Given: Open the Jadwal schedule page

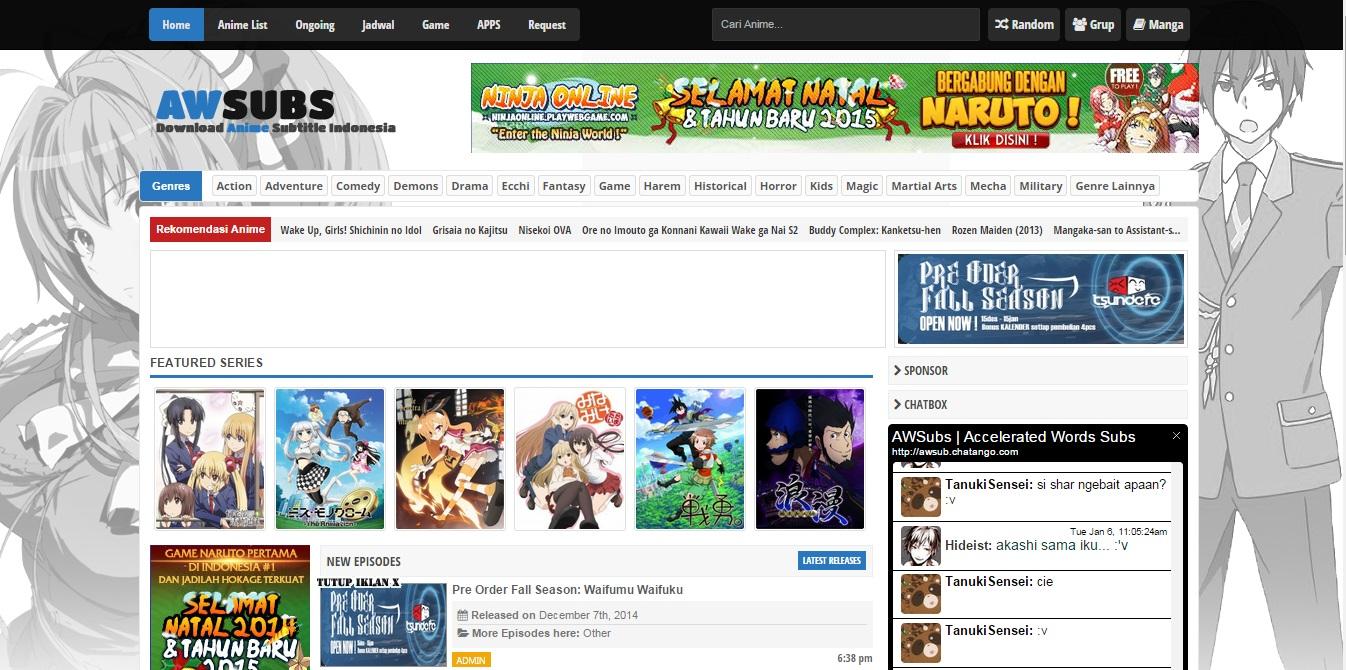Looking at the screenshot, I should pyautogui.click(x=378, y=25).
